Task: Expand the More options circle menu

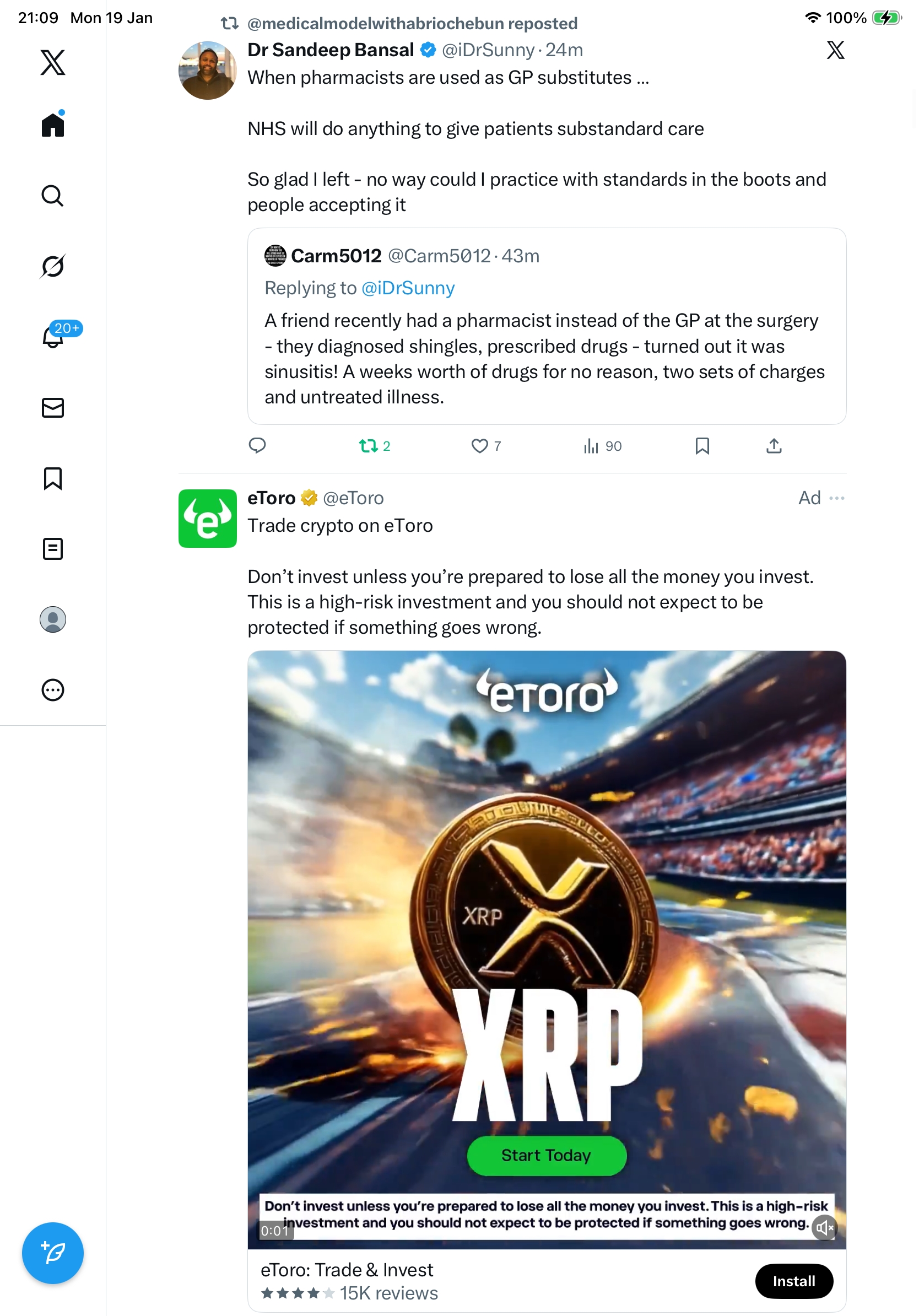Action: (53, 690)
